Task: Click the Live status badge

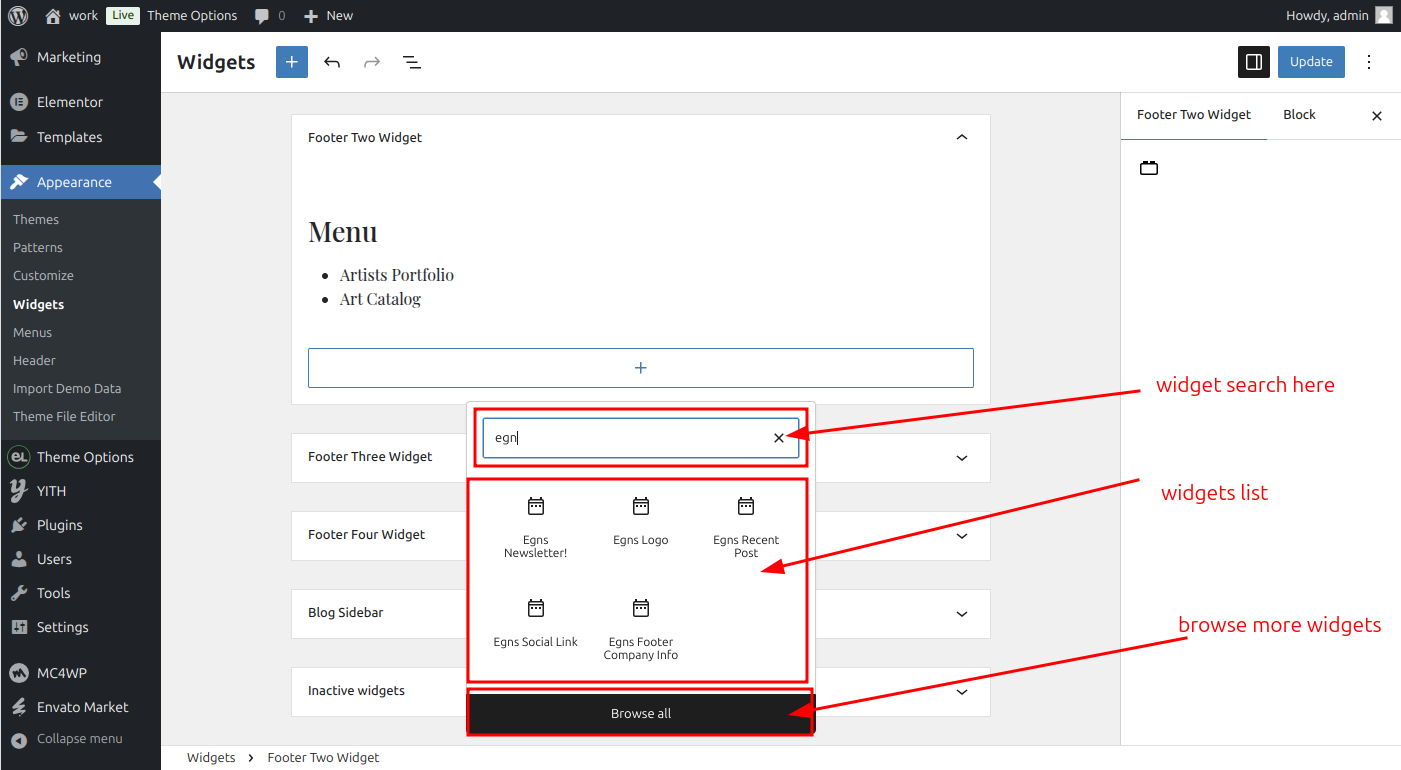Action: pos(123,16)
